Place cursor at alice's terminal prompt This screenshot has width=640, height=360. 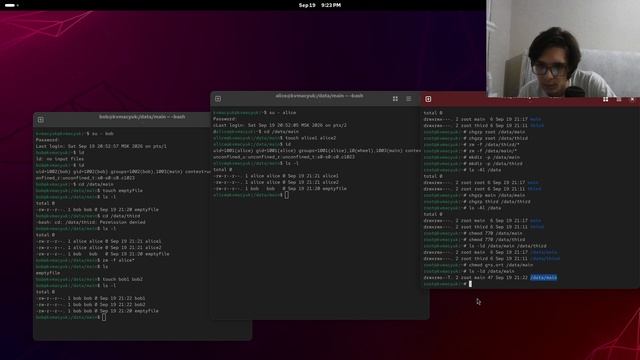287,195
